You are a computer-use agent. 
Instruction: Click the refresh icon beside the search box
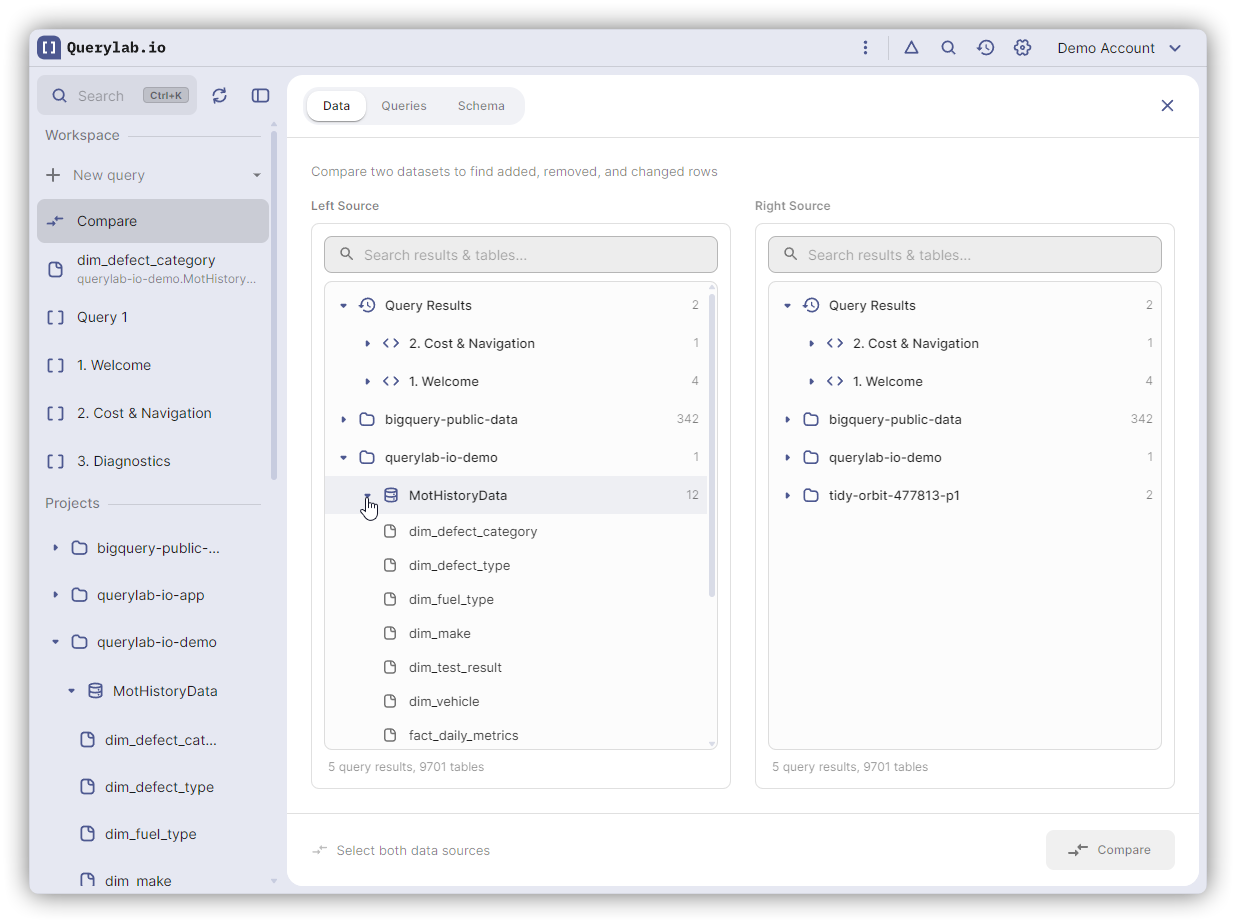(x=220, y=95)
